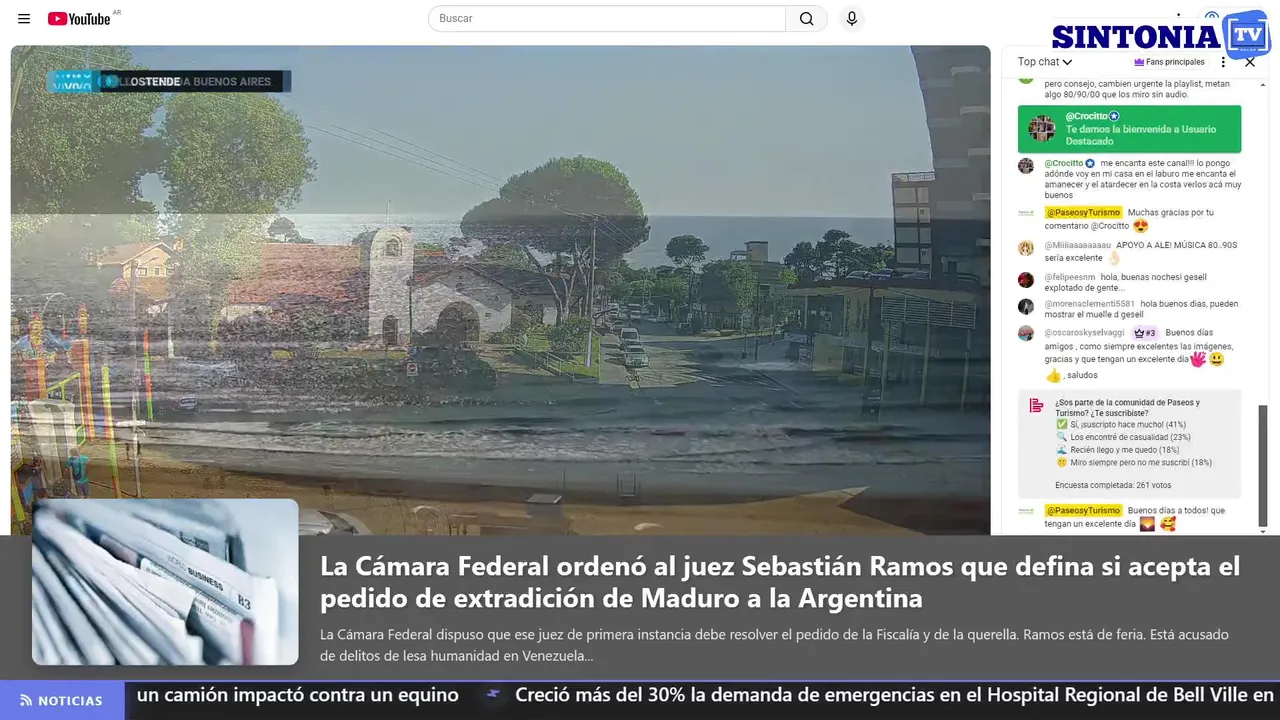Screen dimensions: 1280x720
Task: Close the live chat panel
Action: [x=1250, y=62]
